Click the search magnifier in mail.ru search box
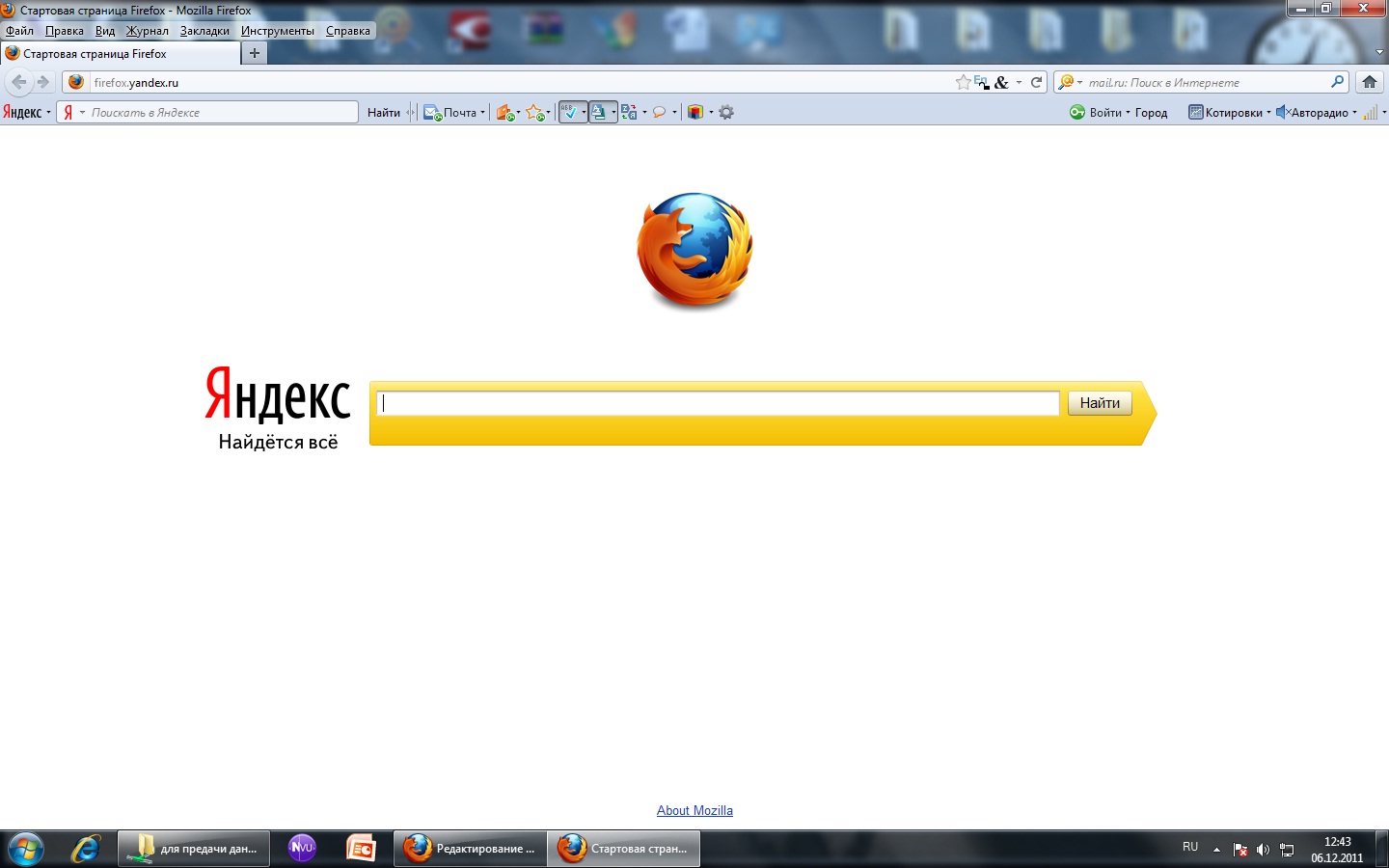The width and height of the screenshot is (1389, 868). (1337, 82)
